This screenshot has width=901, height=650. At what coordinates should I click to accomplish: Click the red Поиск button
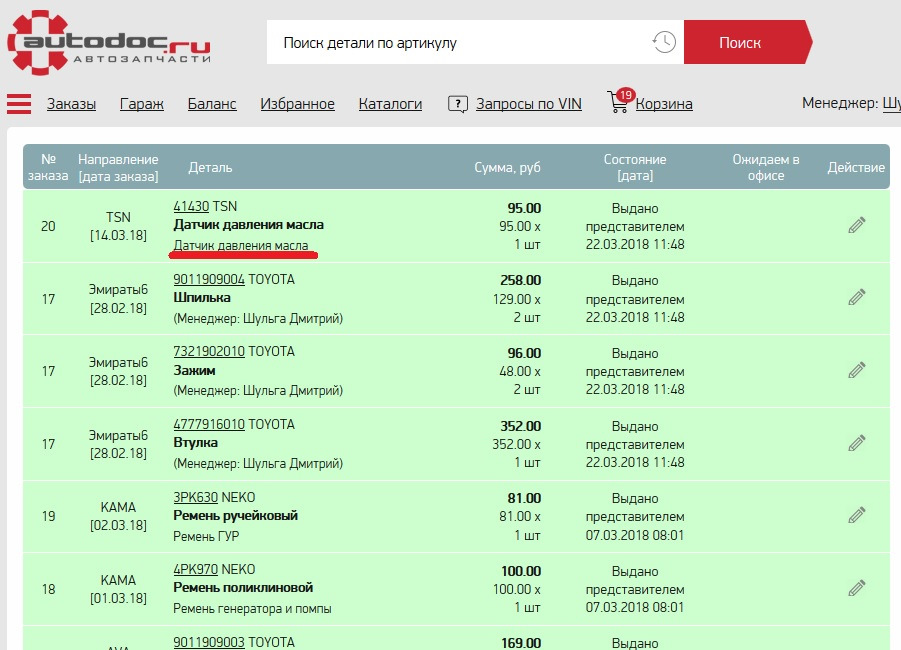click(748, 42)
